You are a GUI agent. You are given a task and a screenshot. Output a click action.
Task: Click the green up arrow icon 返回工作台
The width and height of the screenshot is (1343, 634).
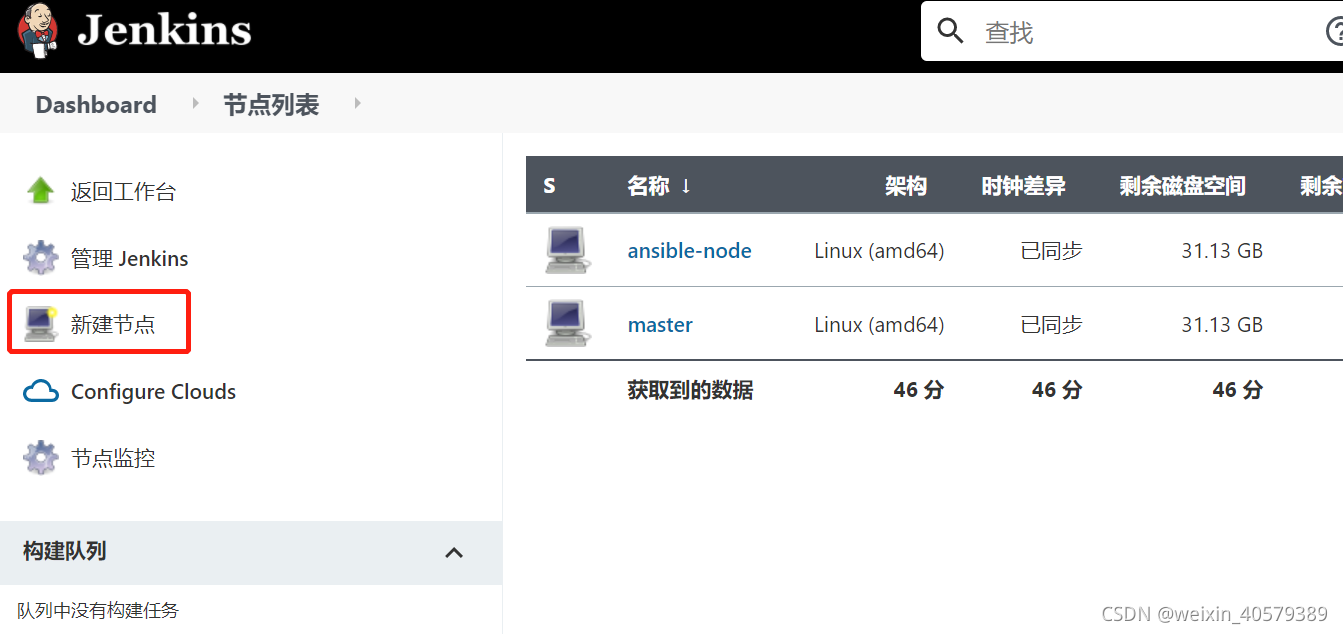click(x=40, y=191)
